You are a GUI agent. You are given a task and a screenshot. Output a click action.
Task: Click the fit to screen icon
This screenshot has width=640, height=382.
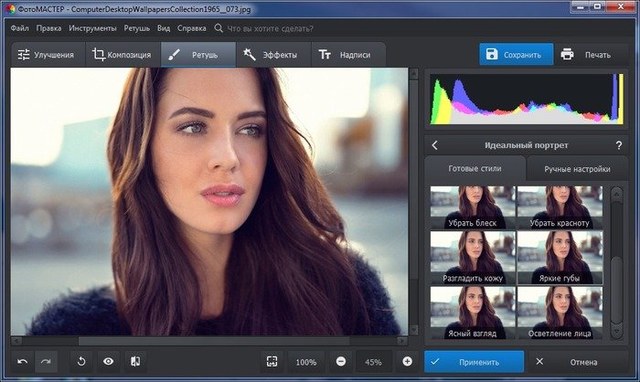tap(272, 362)
